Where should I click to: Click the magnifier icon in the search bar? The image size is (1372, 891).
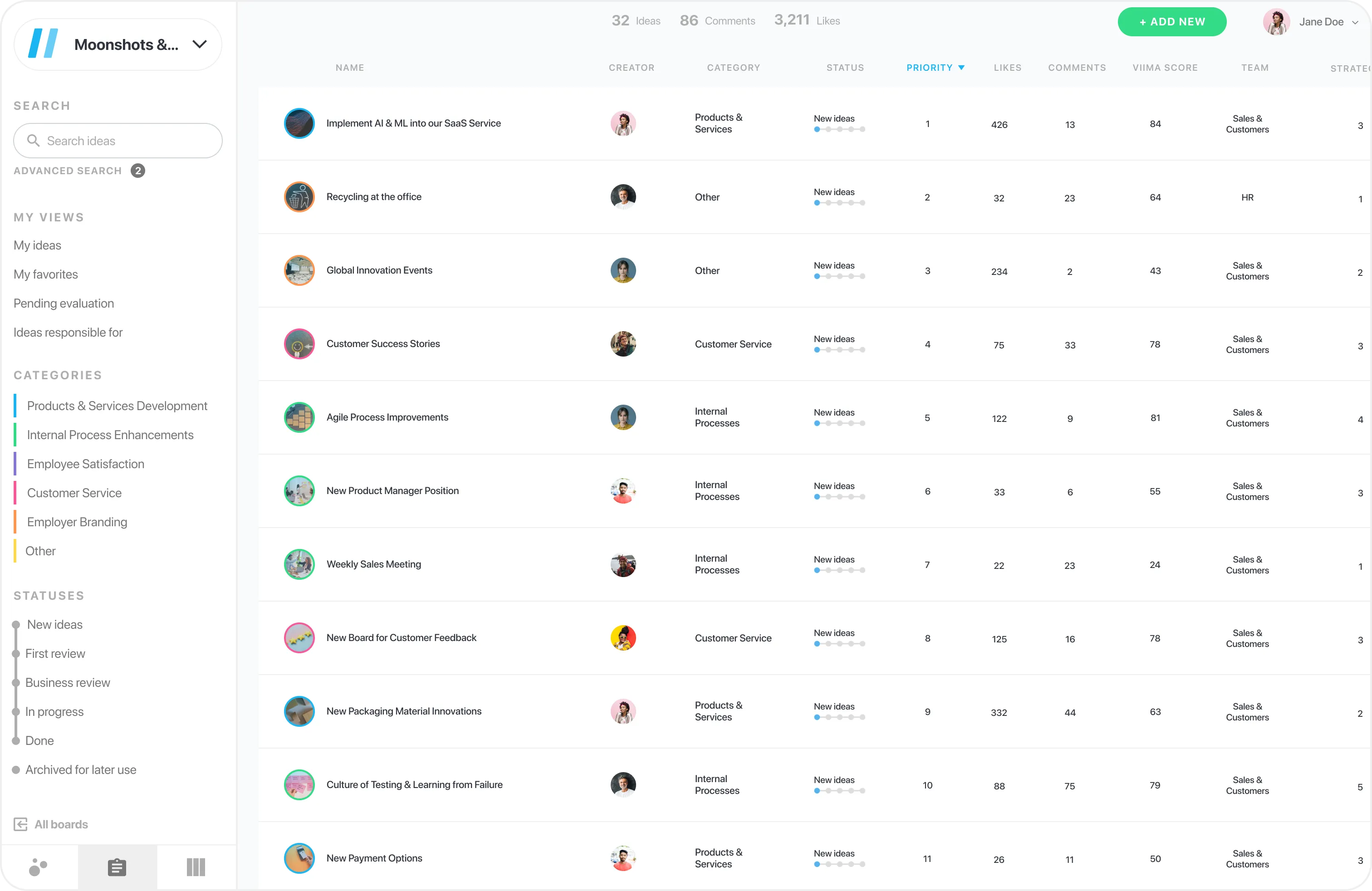click(x=34, y=140)
